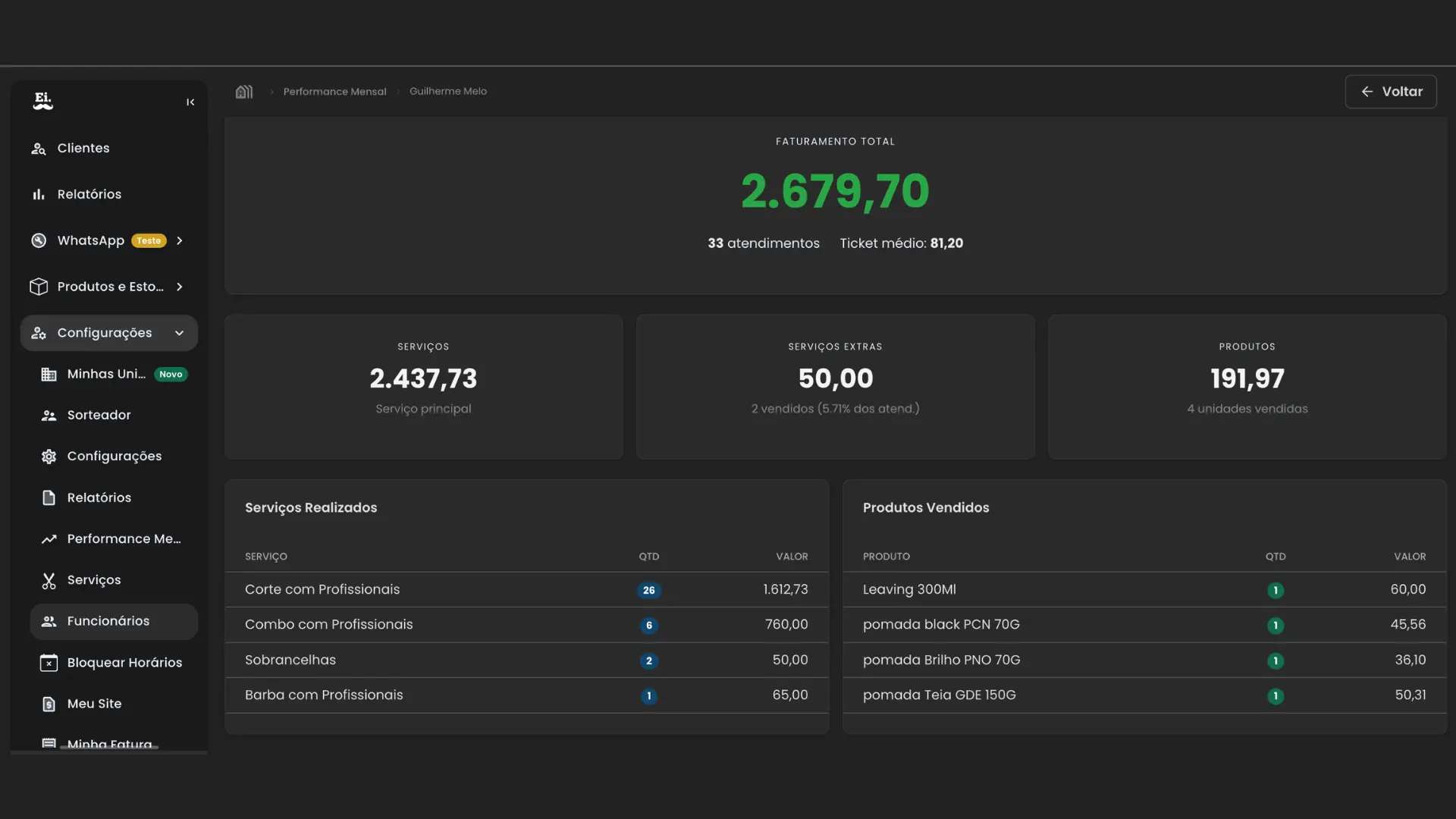Open Minha Fatura in the sidebar

click(108, 743)
